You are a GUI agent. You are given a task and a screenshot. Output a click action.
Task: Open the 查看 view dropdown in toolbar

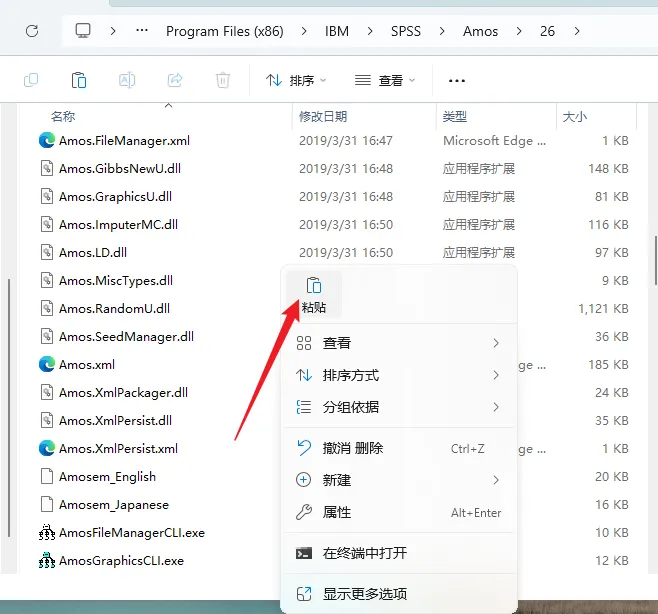(x=385, y=80)
